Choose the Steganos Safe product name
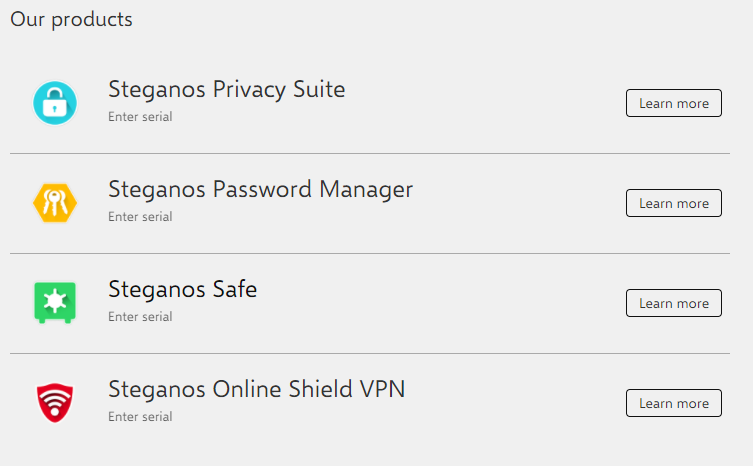Screen dimensions: 753x466 tap(182, 289)
